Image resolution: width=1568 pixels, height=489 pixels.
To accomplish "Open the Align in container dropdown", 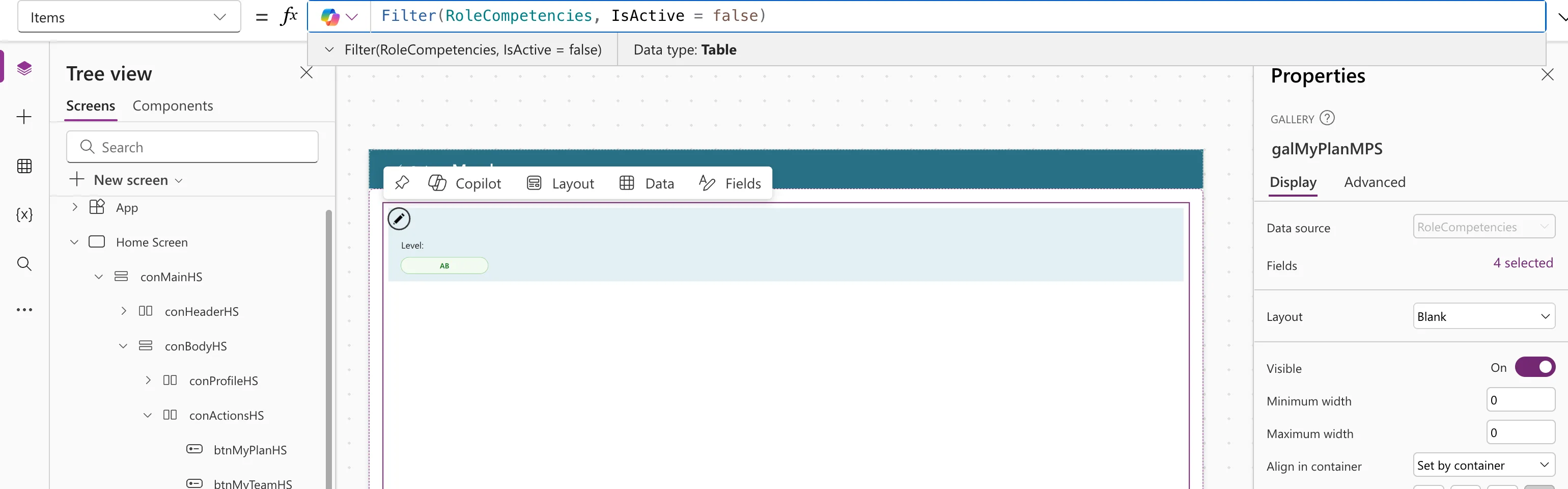I will pos(1483,465).
